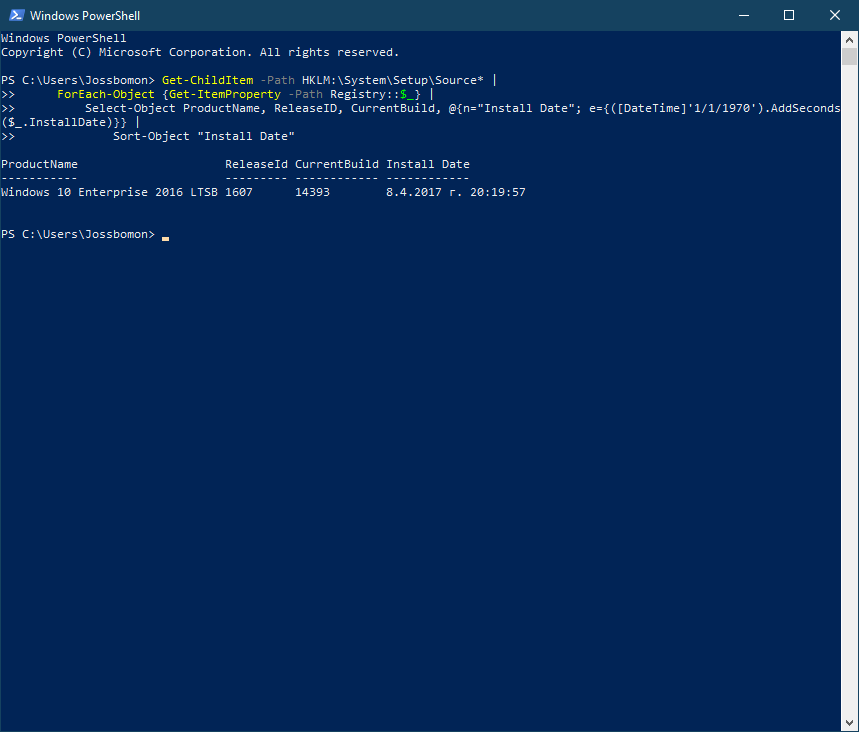The width and height of the screenshot is (859, 732).
Task: Click the 'ProductName' column header
Action: click(39, 164)
